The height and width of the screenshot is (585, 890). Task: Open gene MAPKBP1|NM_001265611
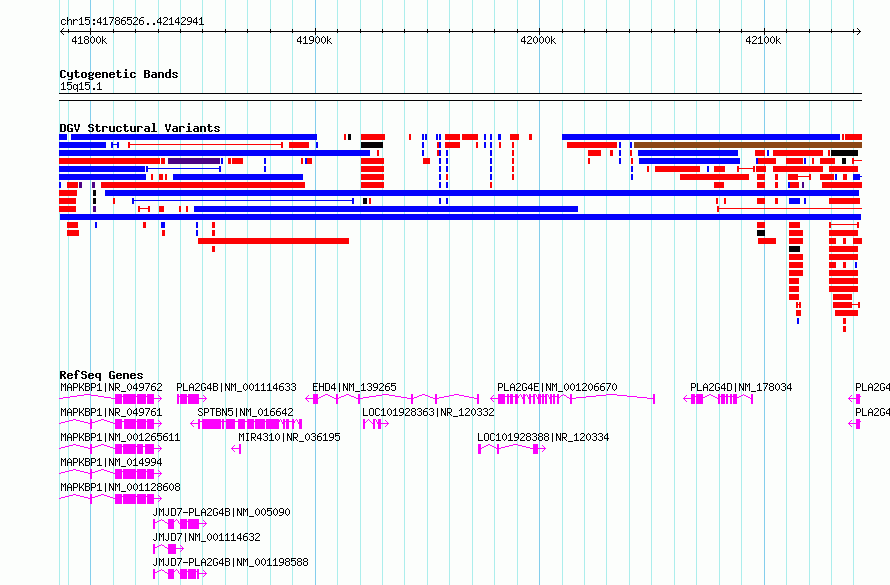120,437
